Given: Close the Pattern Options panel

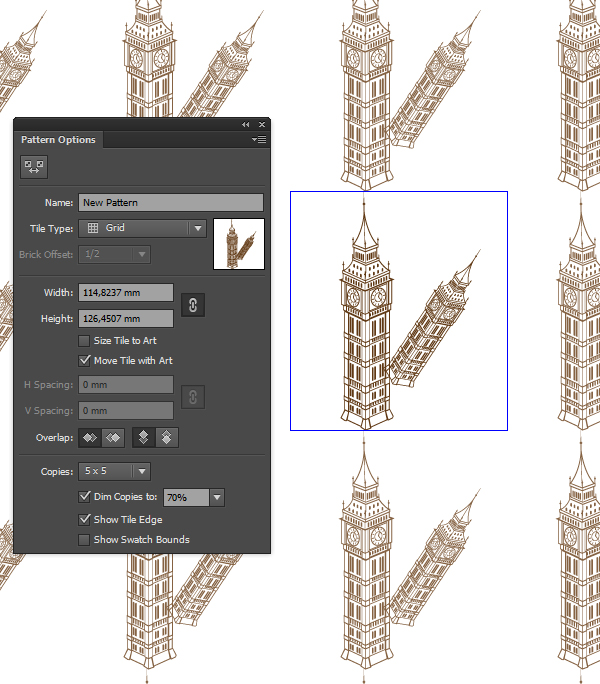Looking at the screenshot, I should (x=262, y=125).
